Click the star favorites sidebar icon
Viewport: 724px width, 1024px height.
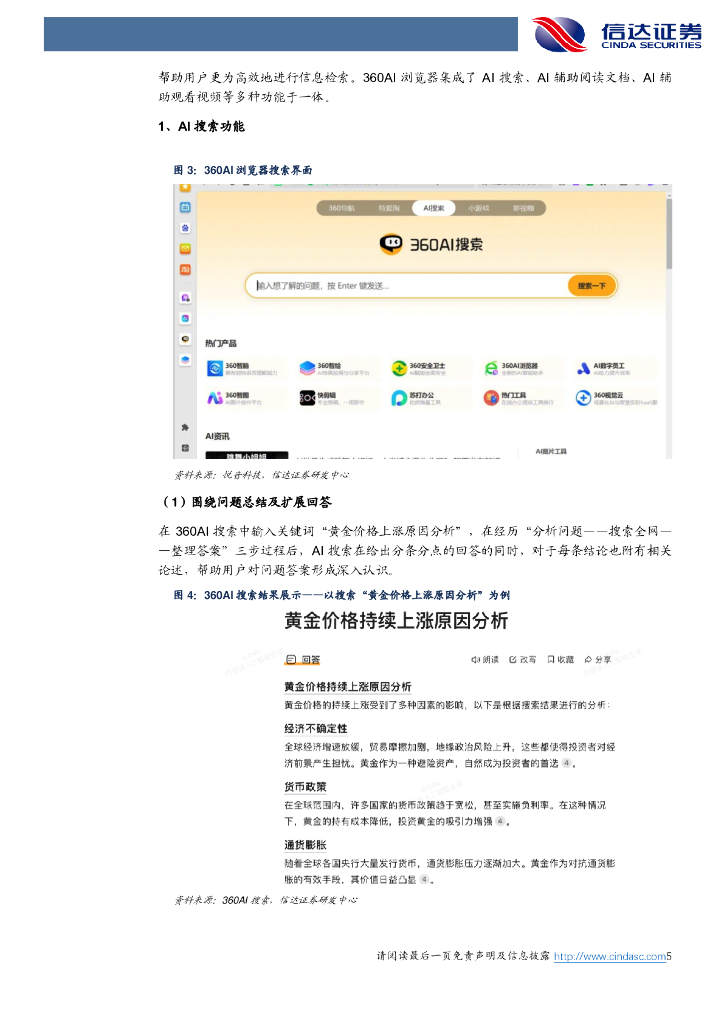(x=185, y=187)
